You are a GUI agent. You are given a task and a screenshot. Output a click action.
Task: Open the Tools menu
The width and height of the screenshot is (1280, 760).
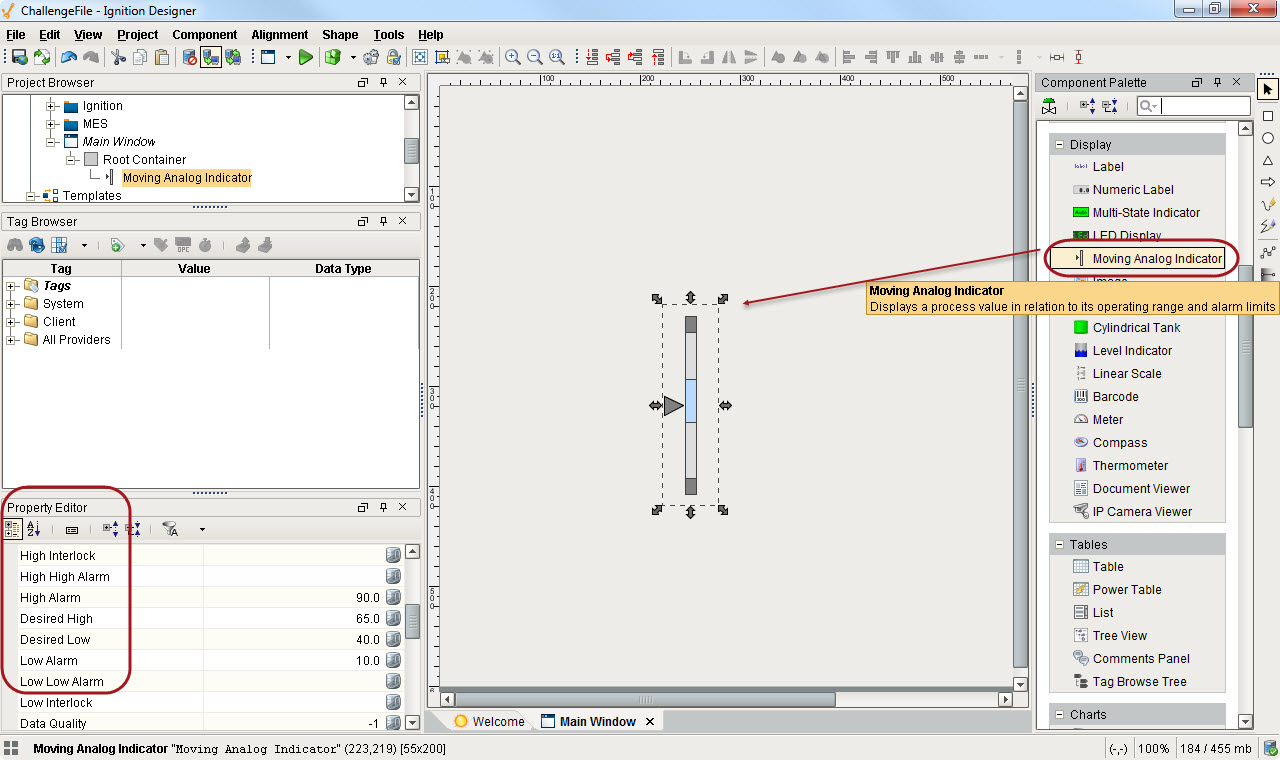(389, 35)
